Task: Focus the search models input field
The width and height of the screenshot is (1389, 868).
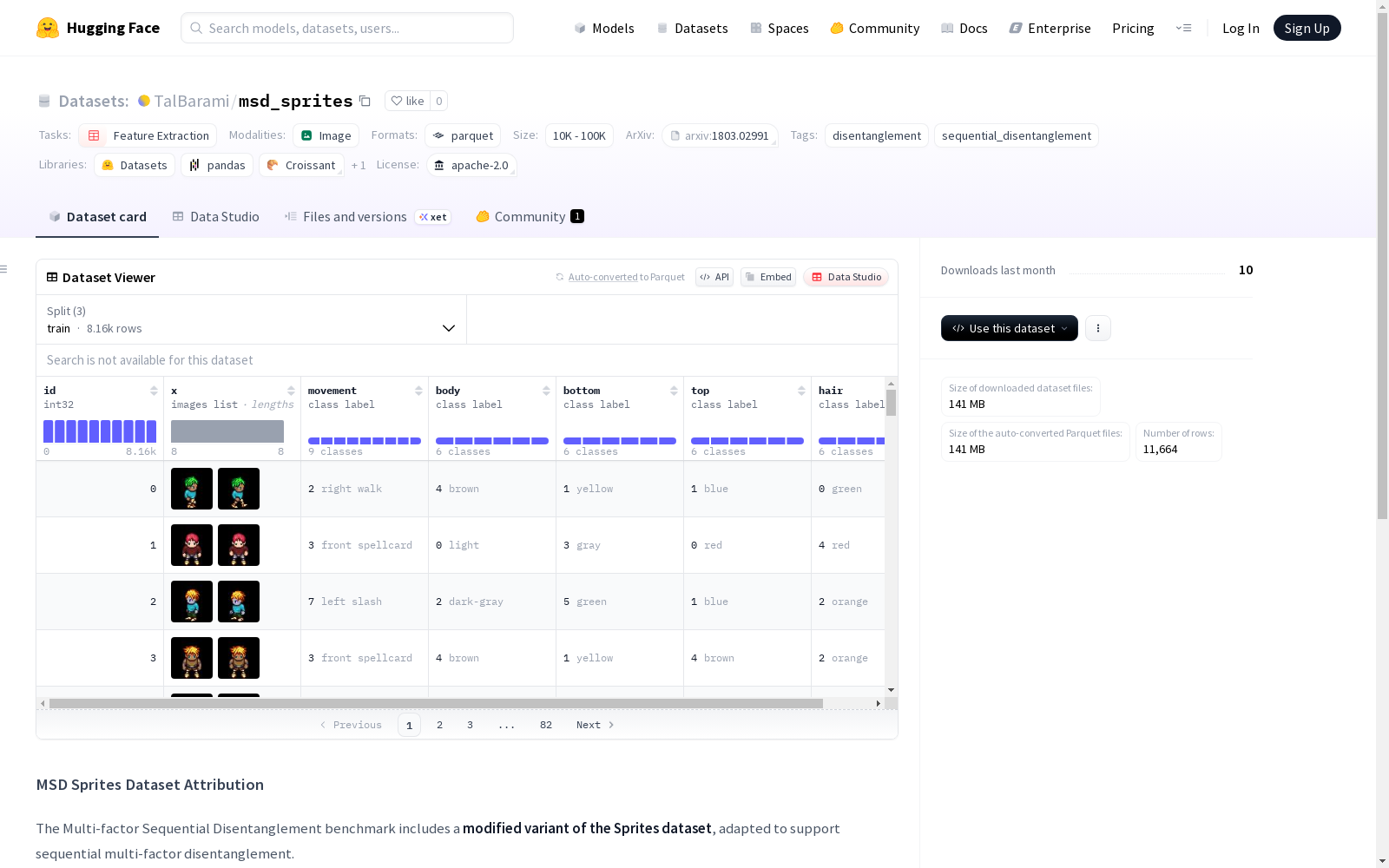Action: tap(347, 28)
